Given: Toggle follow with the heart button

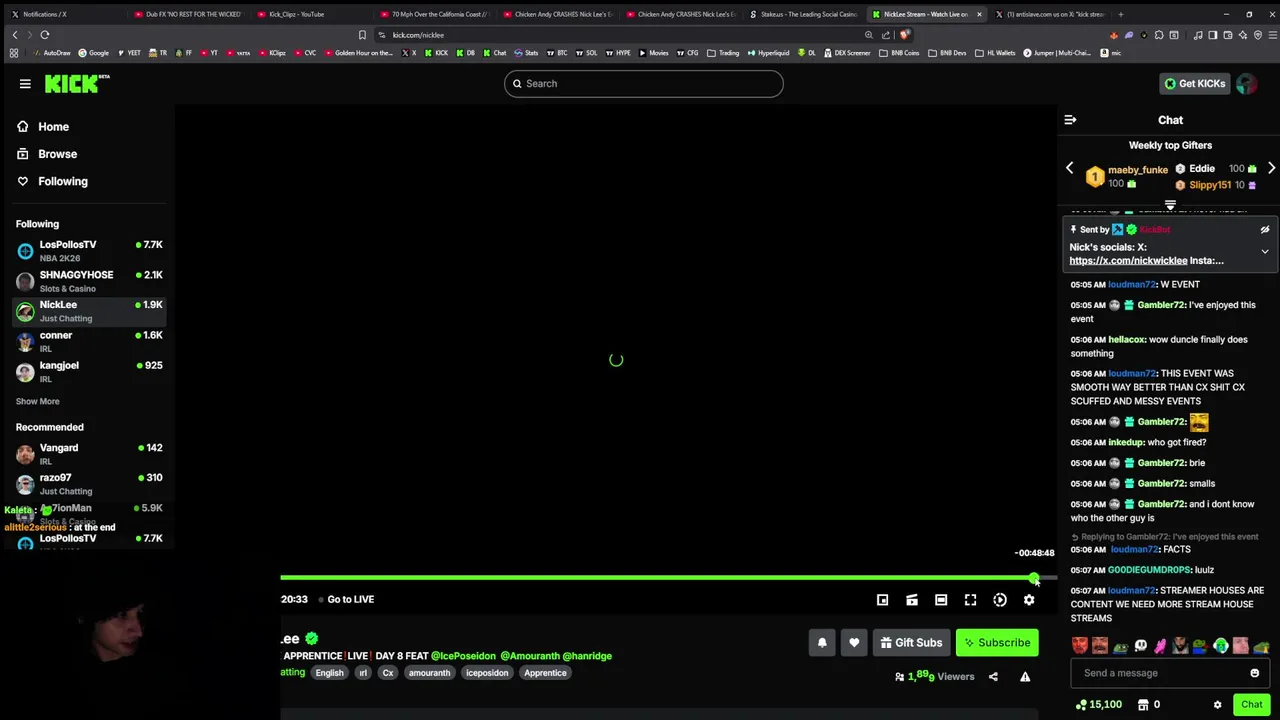Looking at the screenshot, I should pos(854,643).
